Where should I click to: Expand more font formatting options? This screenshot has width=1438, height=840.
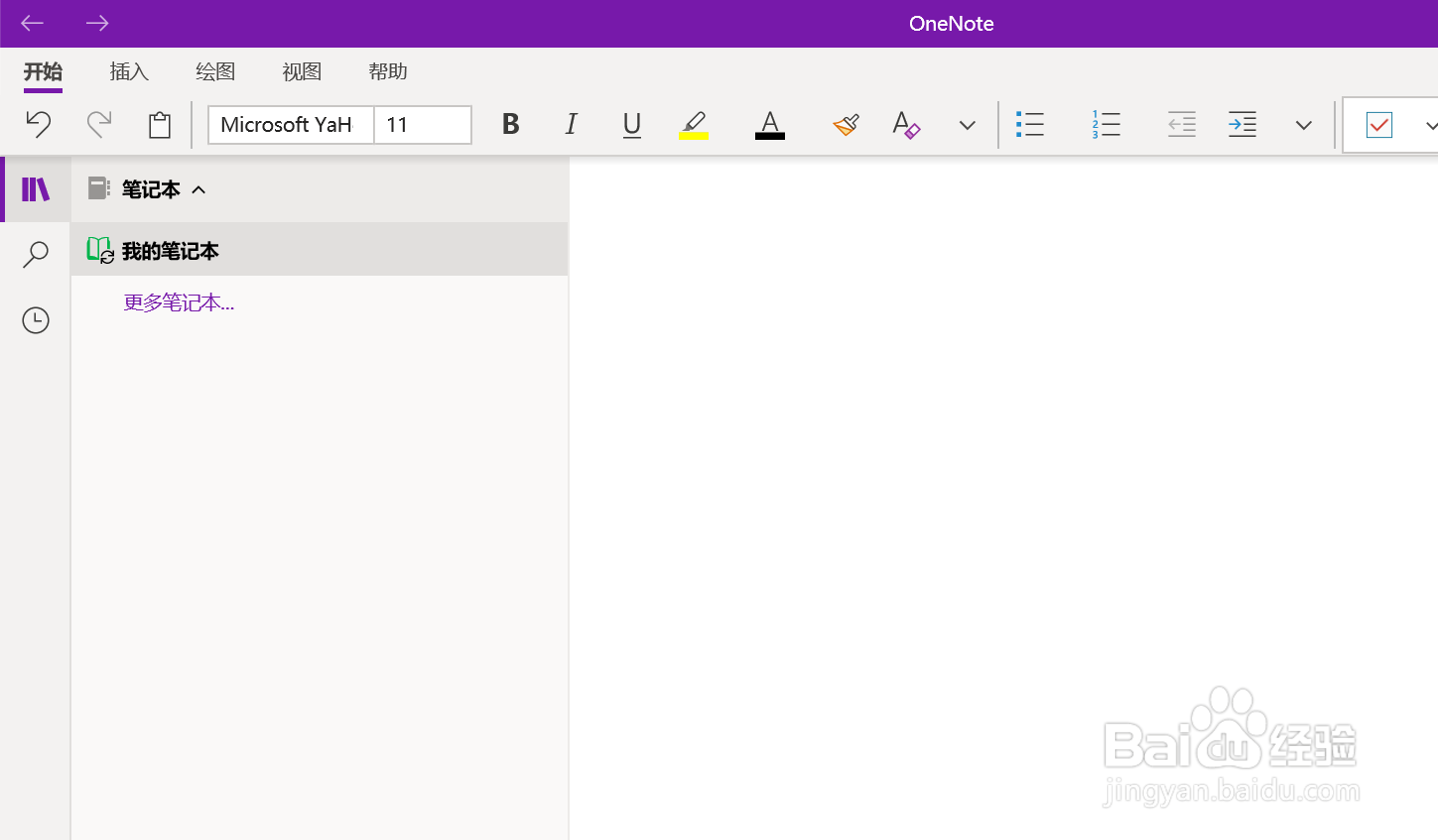tap(967, 125)
